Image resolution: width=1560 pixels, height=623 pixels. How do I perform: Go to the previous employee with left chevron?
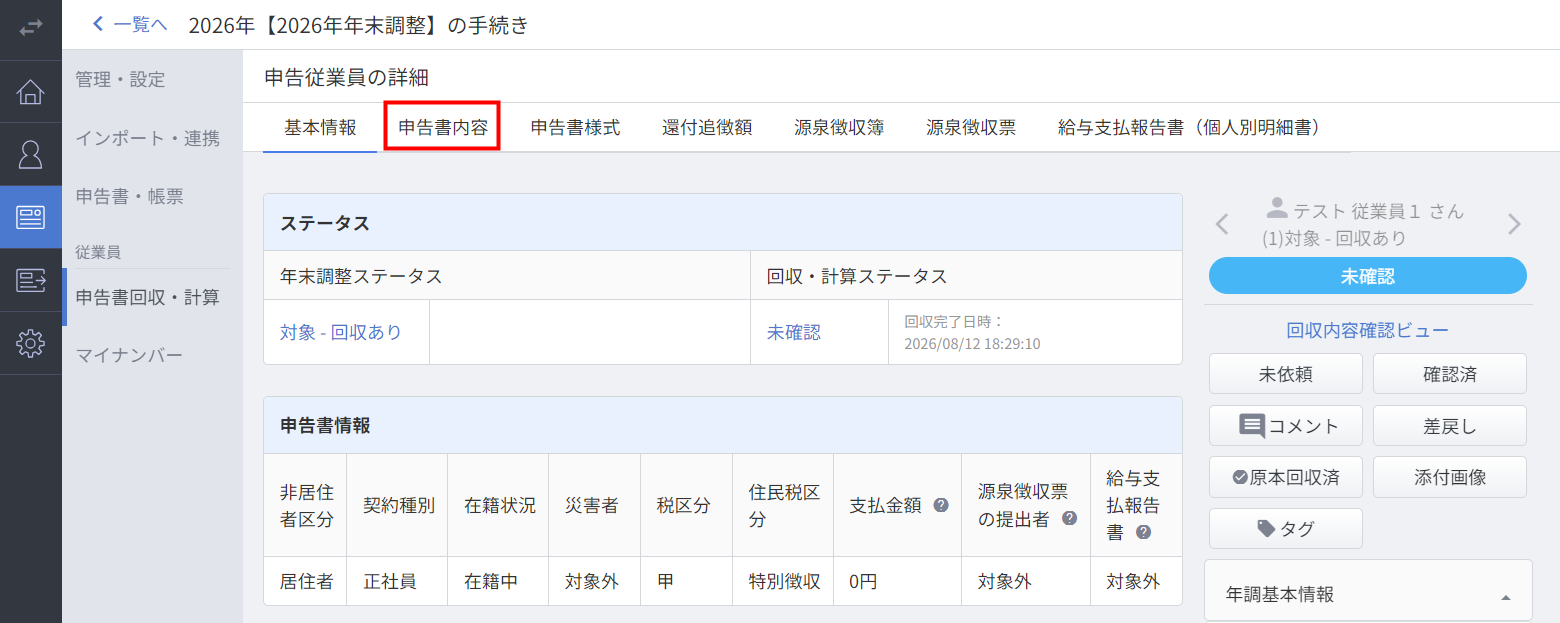1222,224
